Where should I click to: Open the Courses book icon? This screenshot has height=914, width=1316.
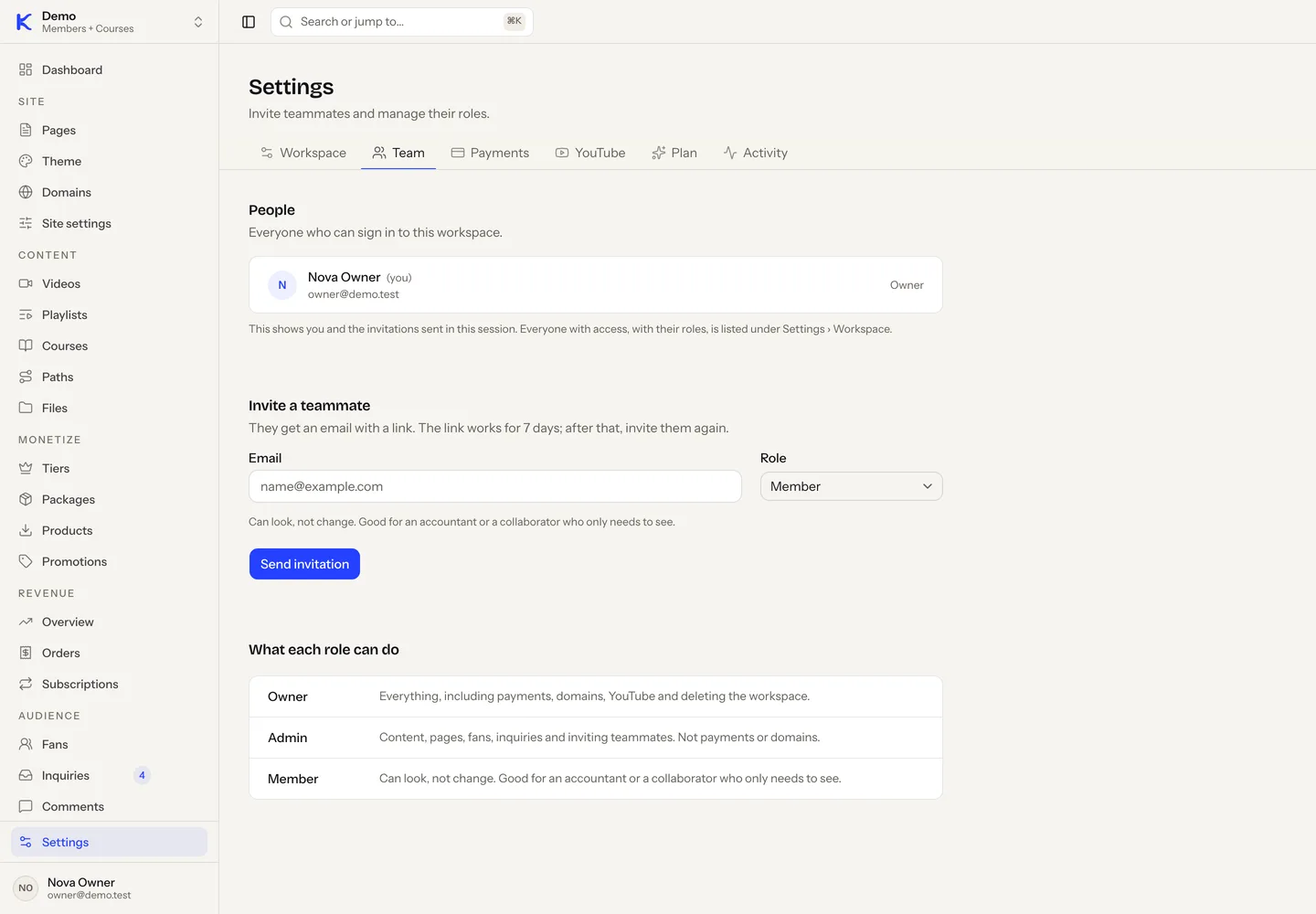coord(26,345)
